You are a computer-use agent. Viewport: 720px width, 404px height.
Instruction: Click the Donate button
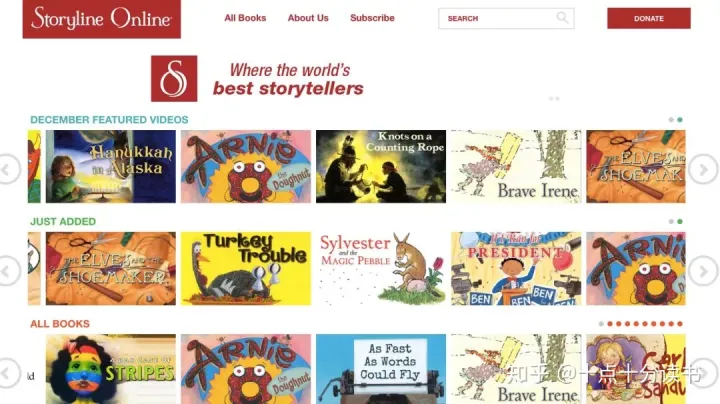[649, 18]
